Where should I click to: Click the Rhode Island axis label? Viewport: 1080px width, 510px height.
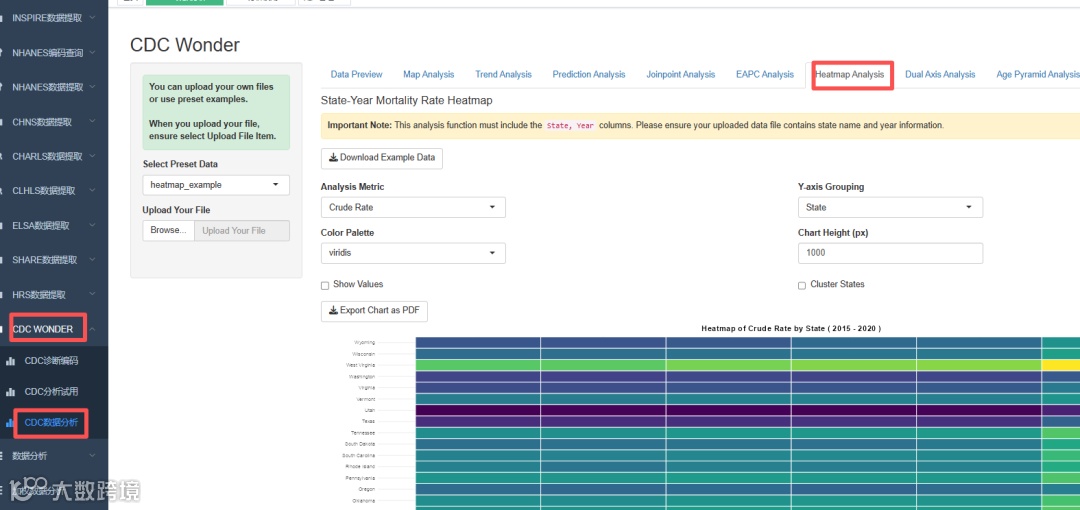[x=361, y=466]
